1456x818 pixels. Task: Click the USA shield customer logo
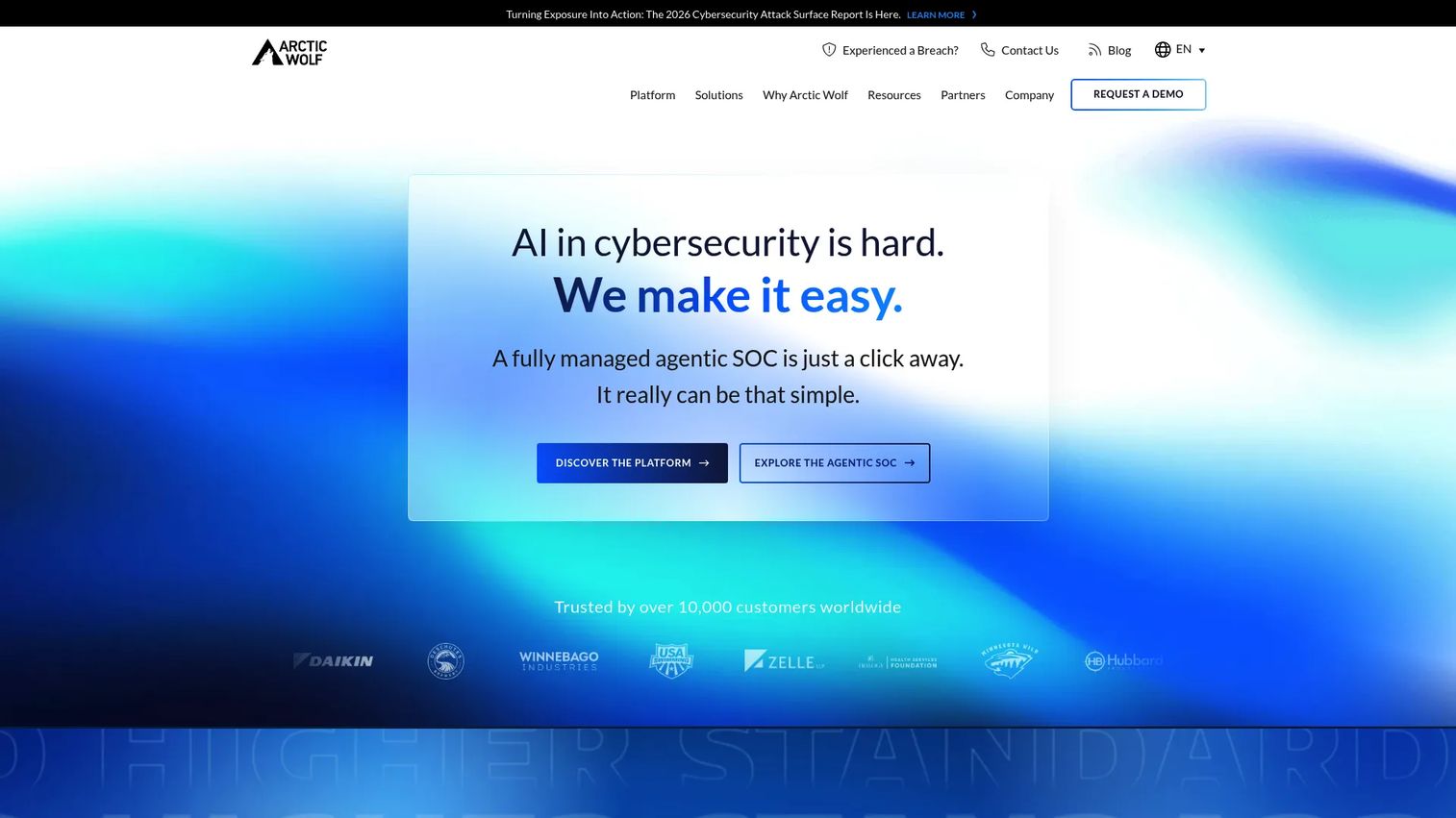671,660
